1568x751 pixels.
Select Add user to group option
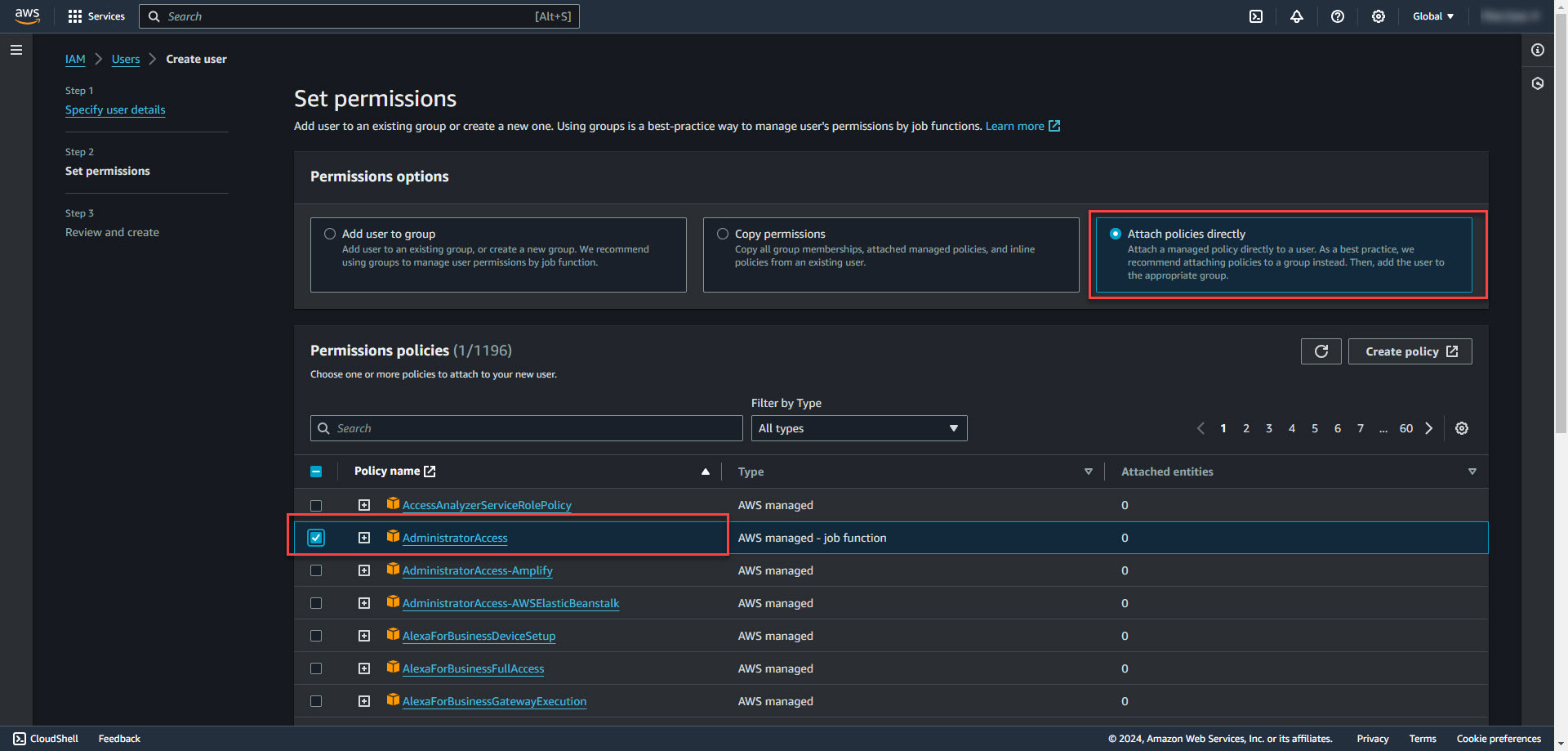[330, 234]
